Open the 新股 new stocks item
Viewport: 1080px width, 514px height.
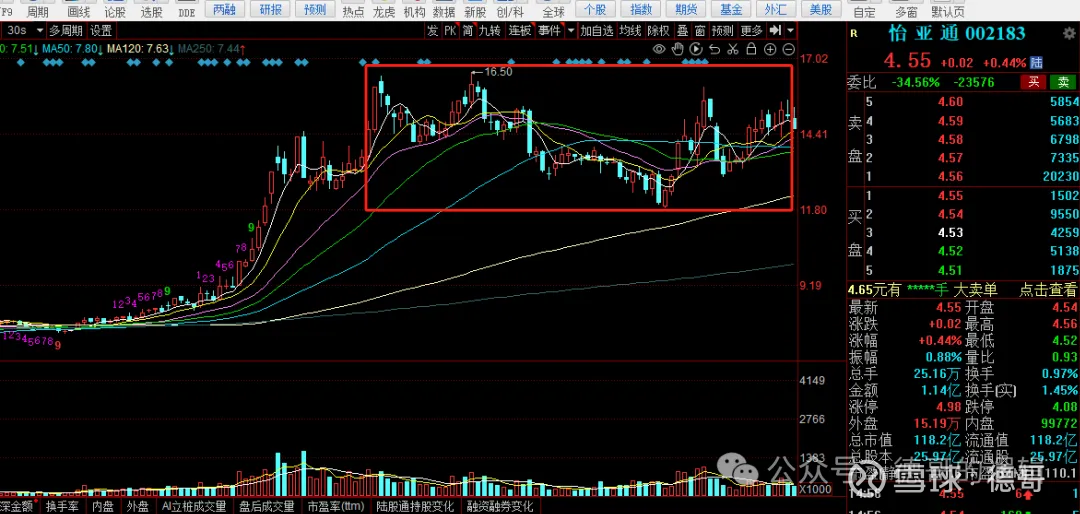(475, 11)
